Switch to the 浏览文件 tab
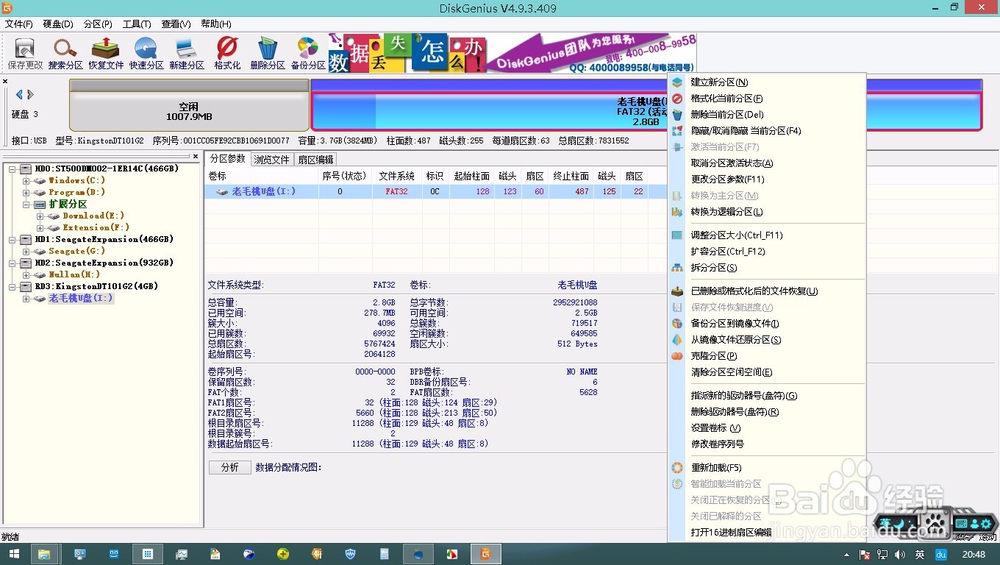Image resolution: width=1000 pixels, height=565 pixels. pos(272,159)
